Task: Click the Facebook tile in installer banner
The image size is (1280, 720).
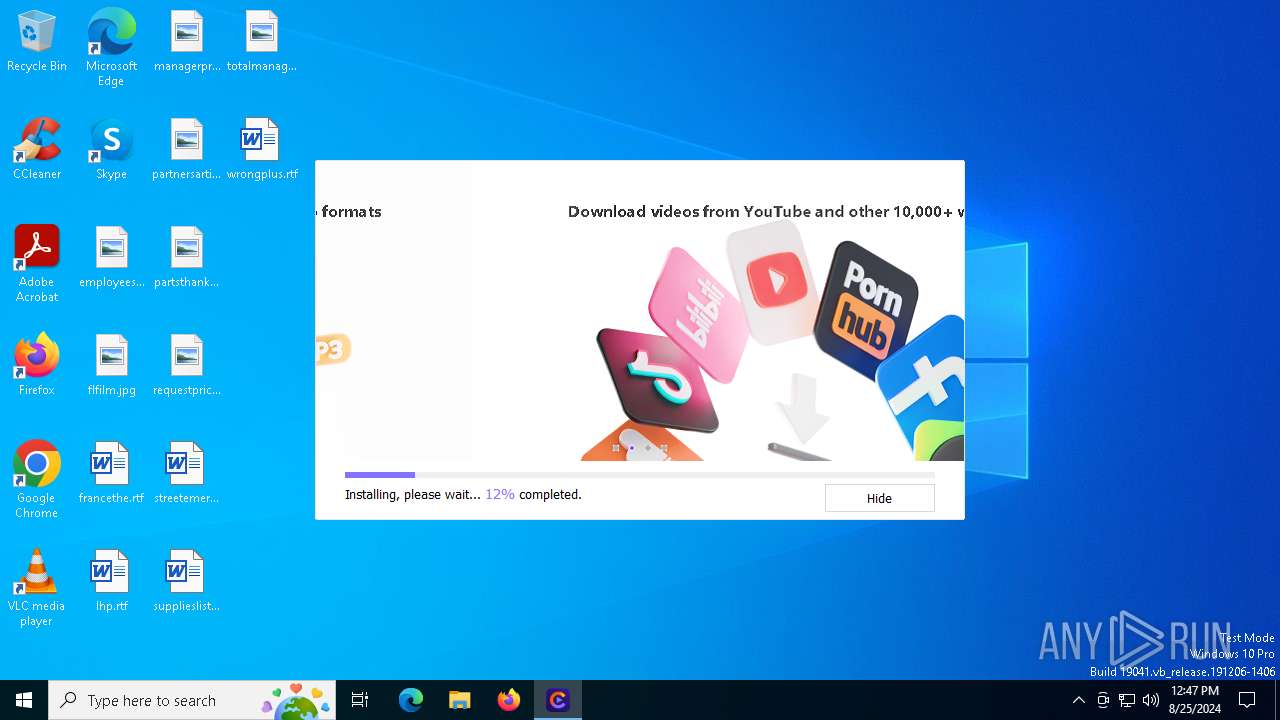Action: 921,385
